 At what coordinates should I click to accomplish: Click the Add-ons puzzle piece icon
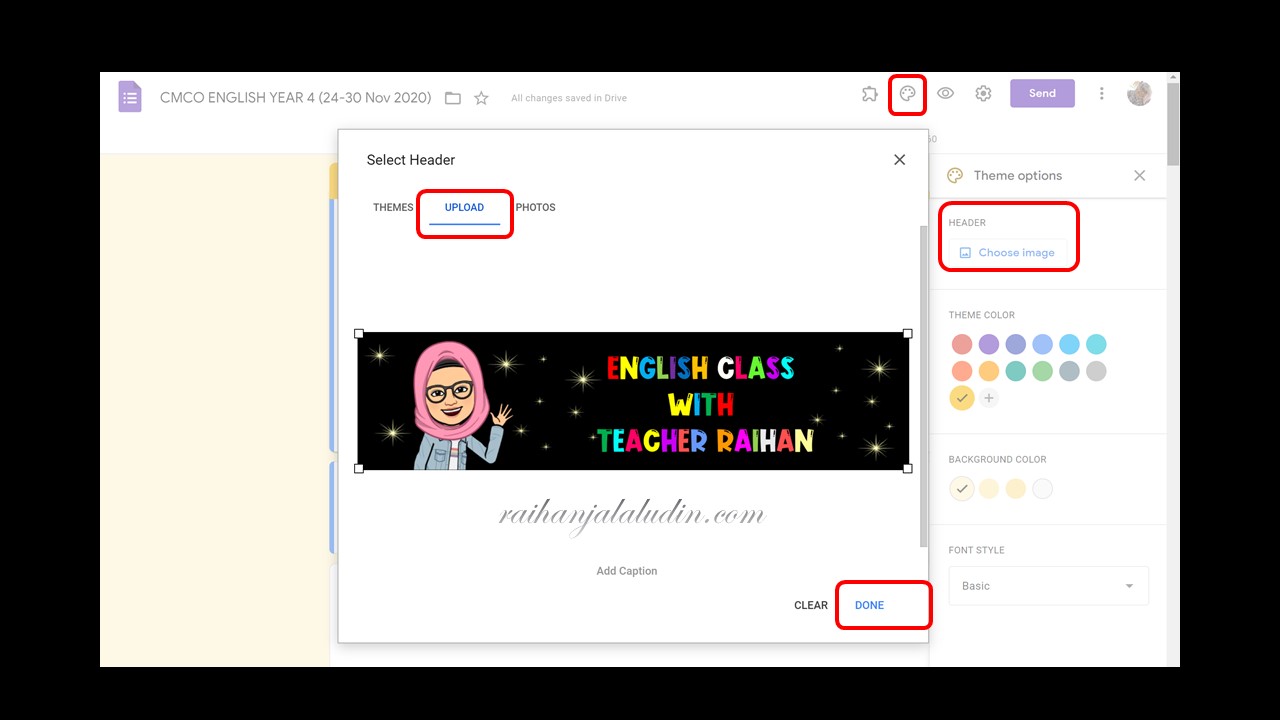(x=869, y=94)
